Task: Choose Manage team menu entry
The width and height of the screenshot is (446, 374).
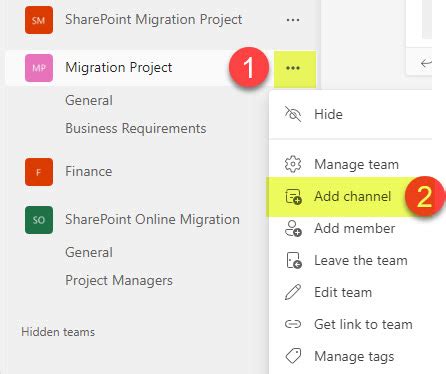Action: click(x=351, y=164)
